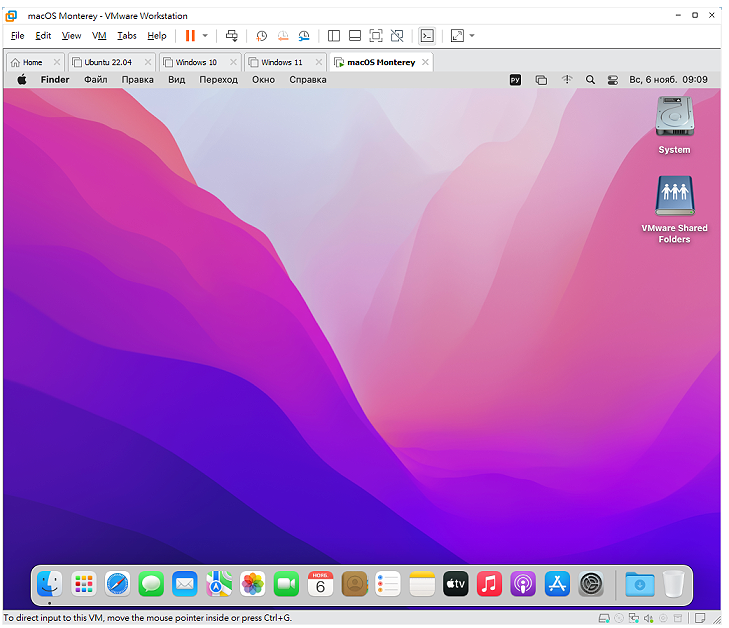Close the Windows 10 tab
Viewport: 729px width, 628px height.
233,62
